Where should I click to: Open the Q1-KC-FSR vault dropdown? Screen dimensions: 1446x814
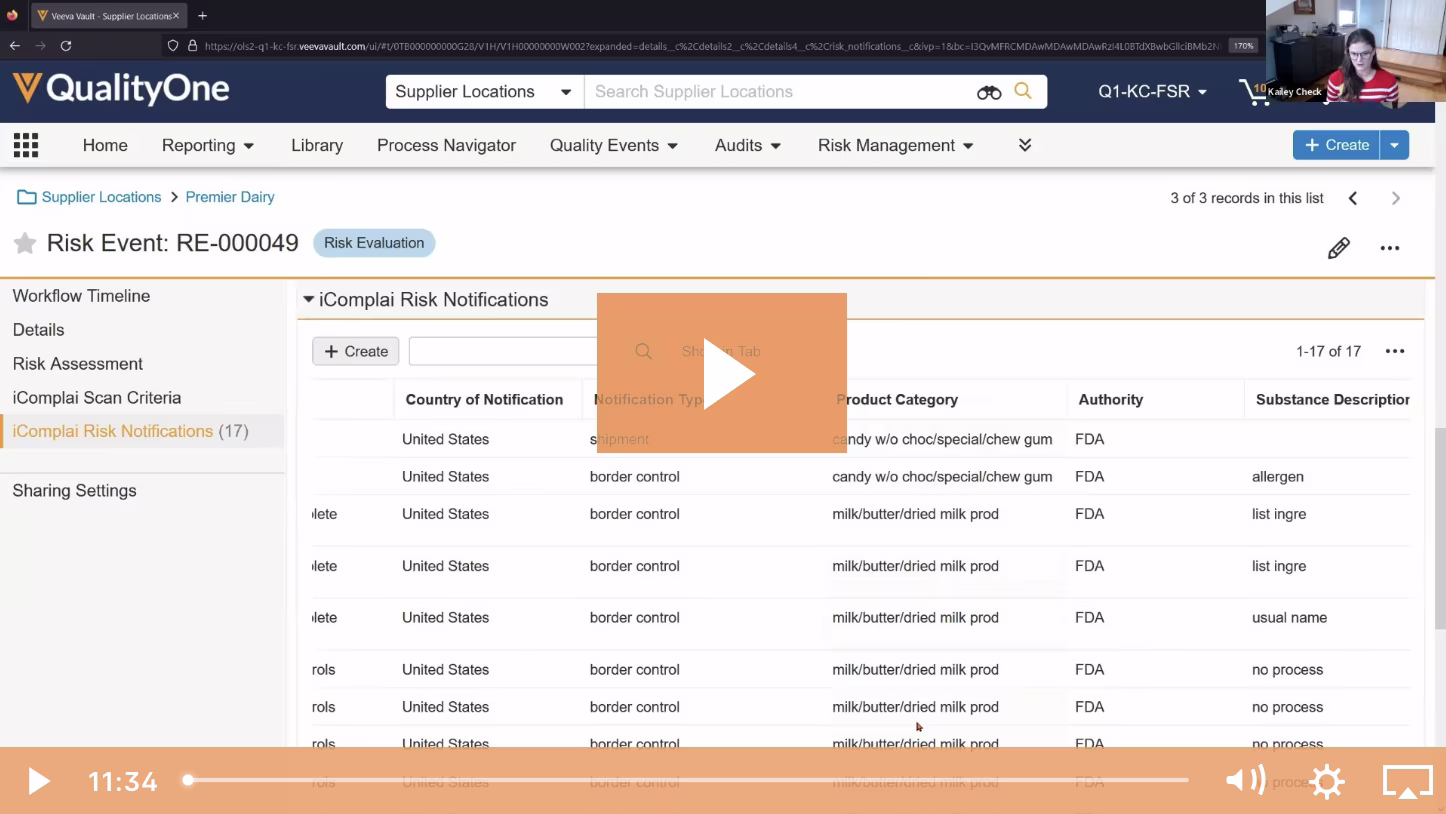tap(1152, 92)
